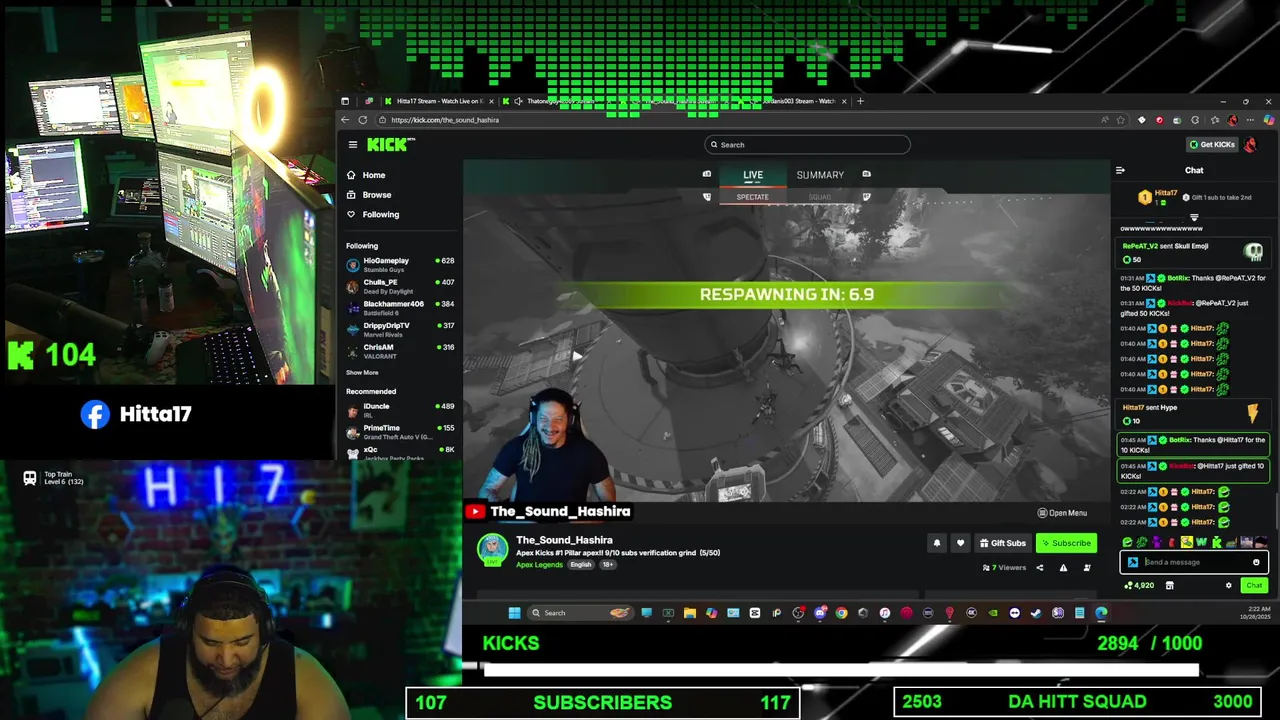
Task: Click the browser address bar URL
Action: (x=445, y=120)
